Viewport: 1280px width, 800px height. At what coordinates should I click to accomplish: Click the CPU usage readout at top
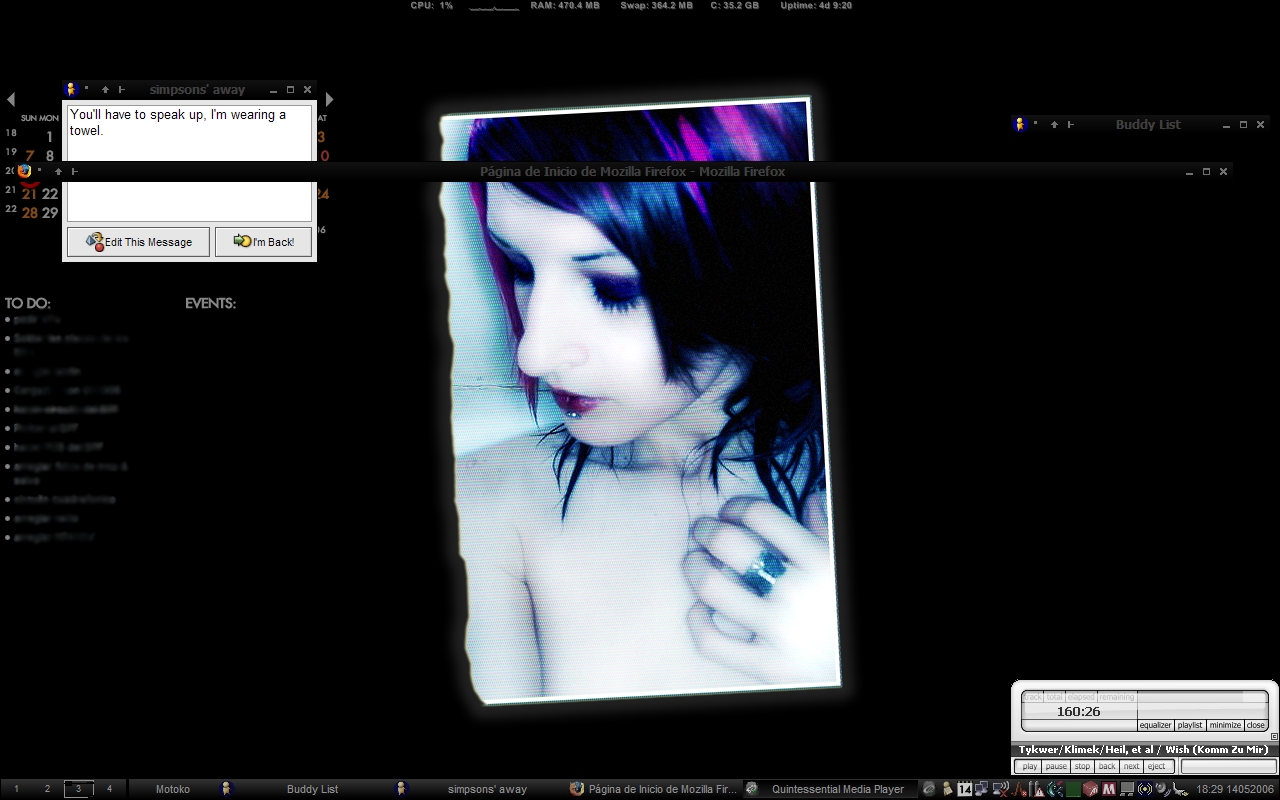tap(432, 6)
